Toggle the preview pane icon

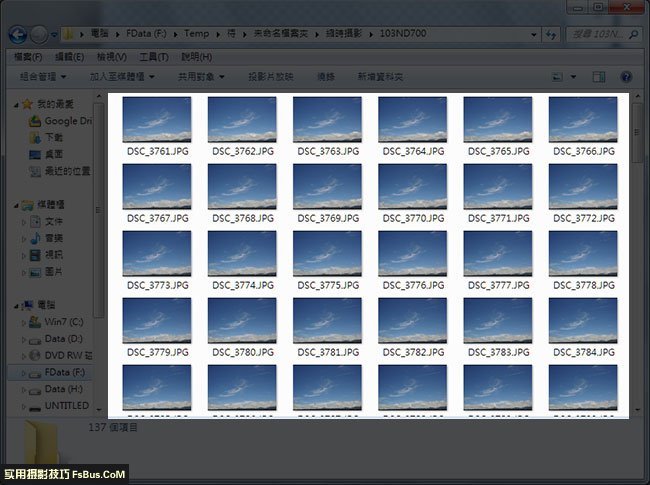599,76
